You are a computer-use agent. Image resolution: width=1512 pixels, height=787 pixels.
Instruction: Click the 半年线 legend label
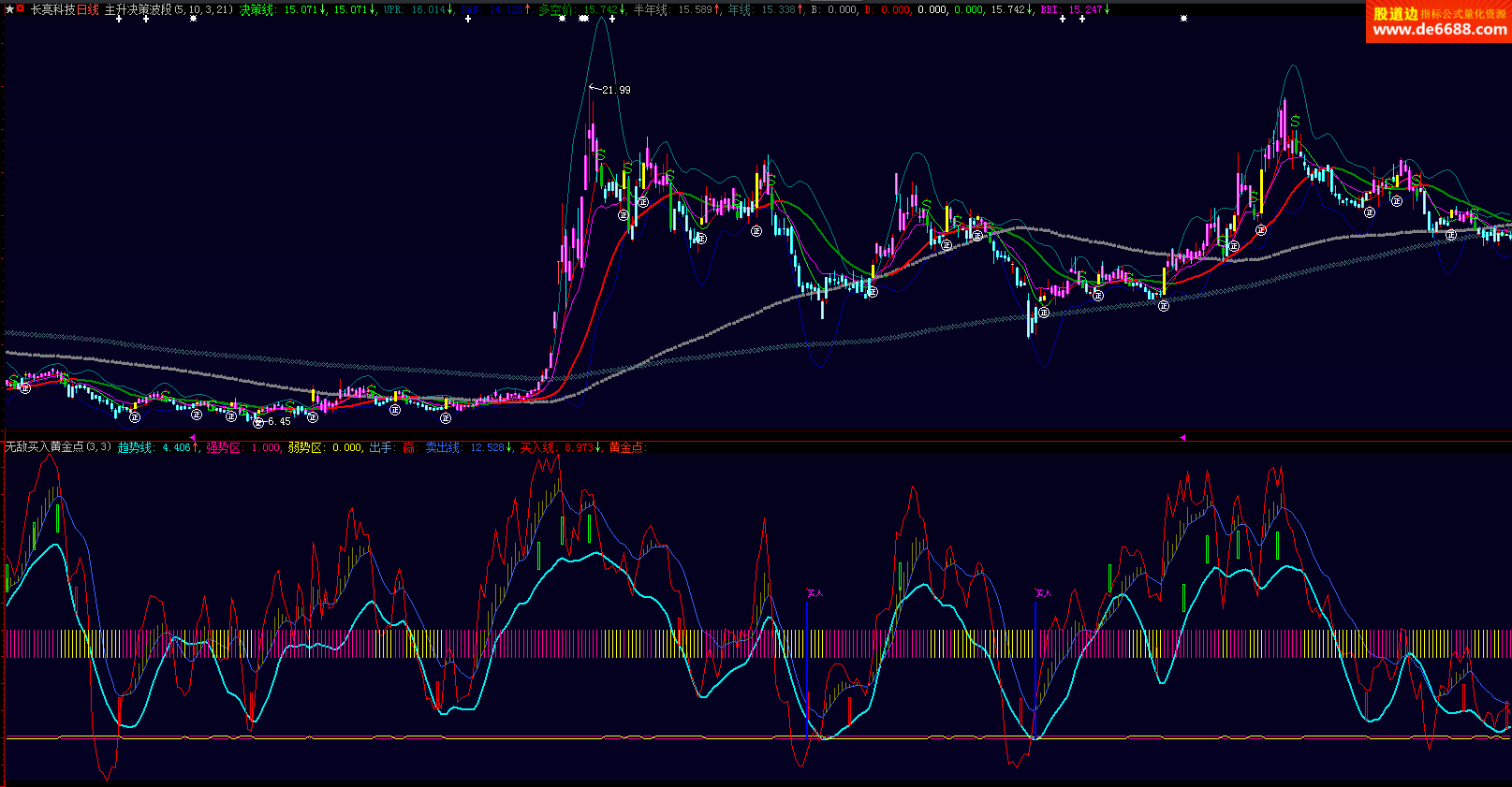(651, 9)
